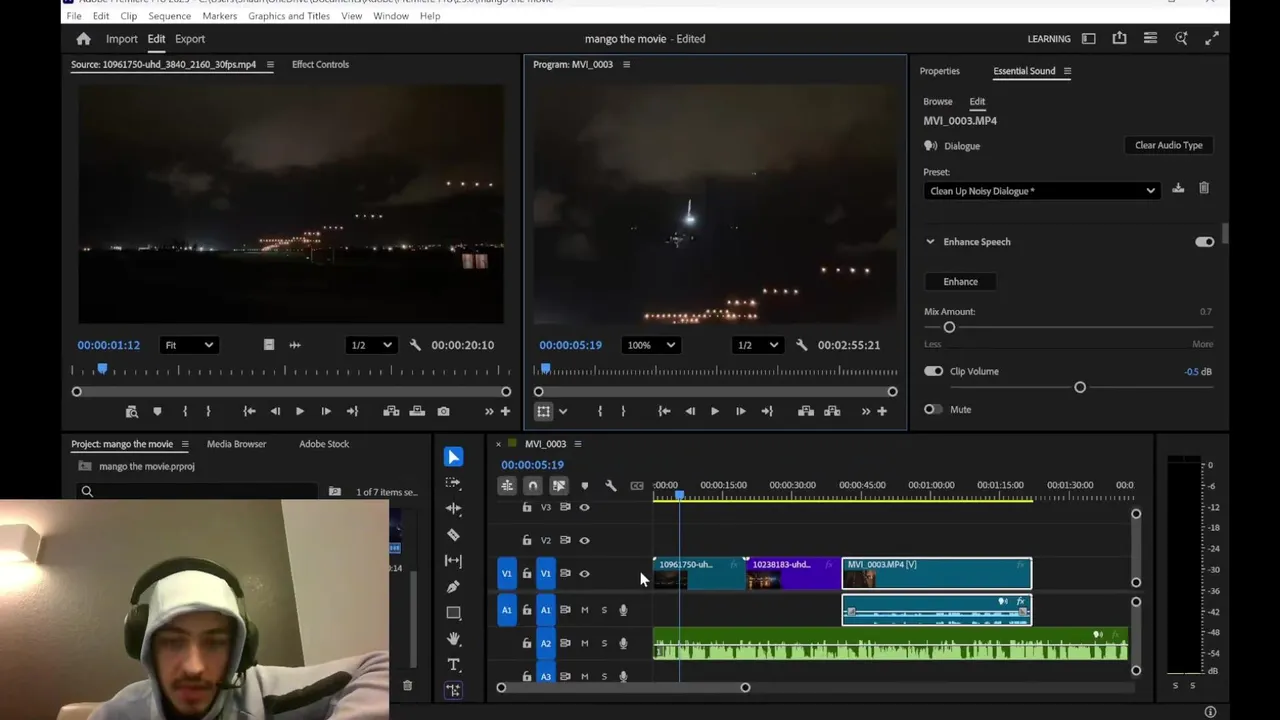The height and width of the screenshot is (720, 1280).
Task: Toggle the Clip Volume switch
Action: tap(933, 371)
